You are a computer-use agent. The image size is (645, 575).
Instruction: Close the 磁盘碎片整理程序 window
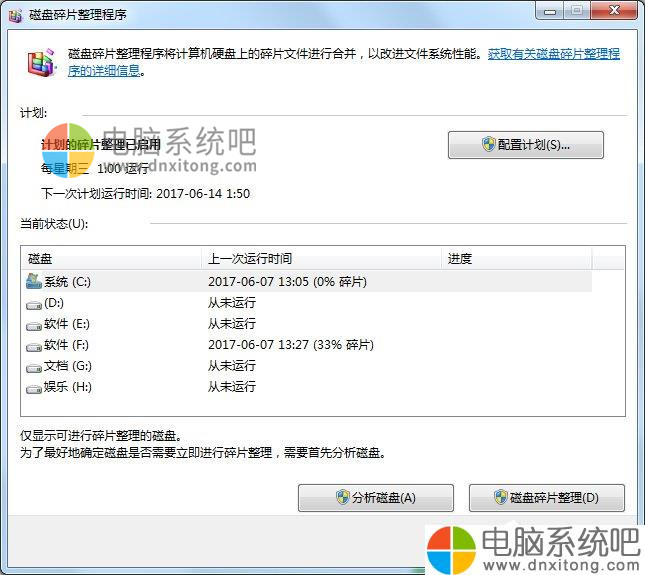tap(611, 11)
